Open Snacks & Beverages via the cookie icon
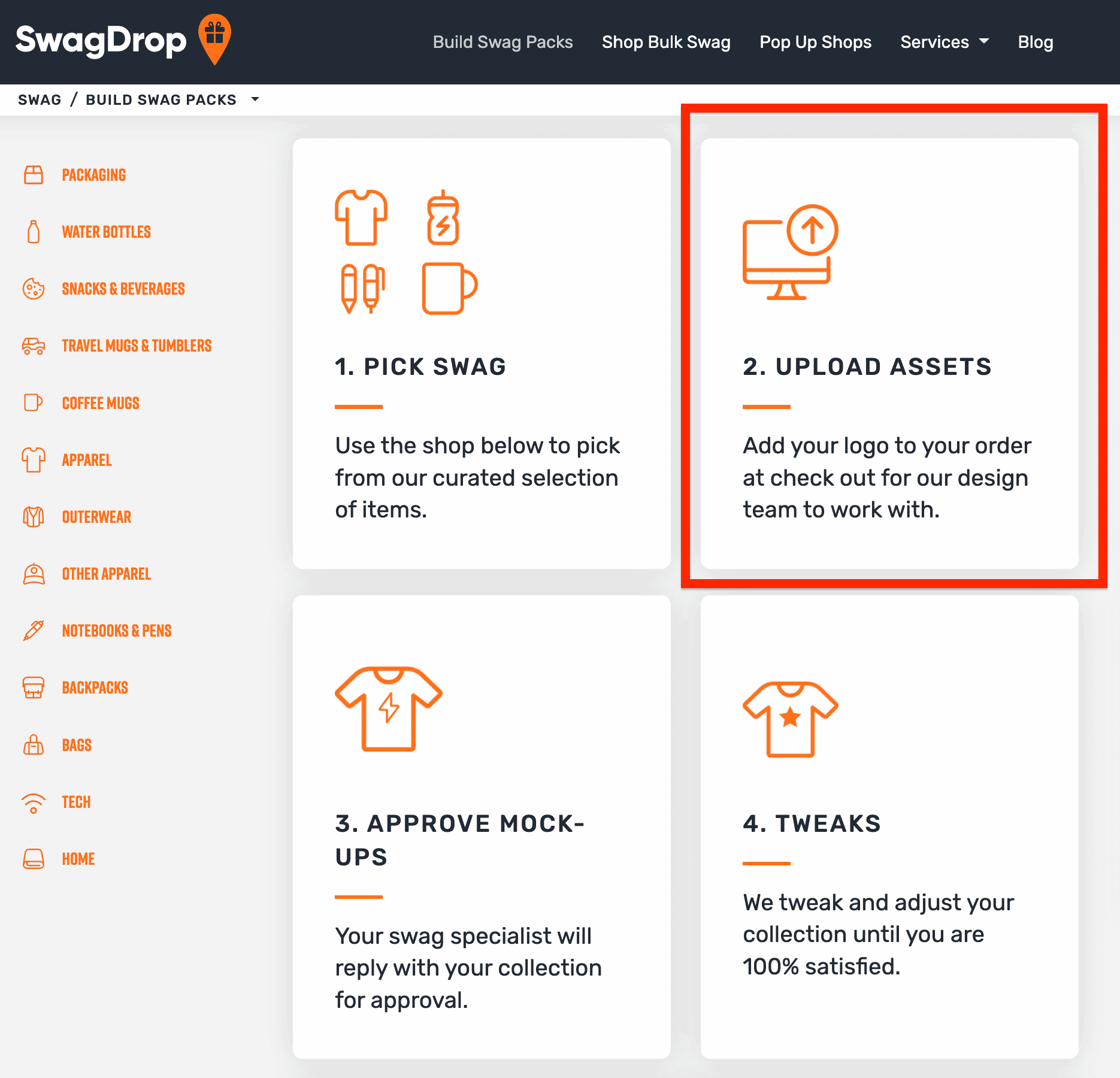 (x=34, y=289)
